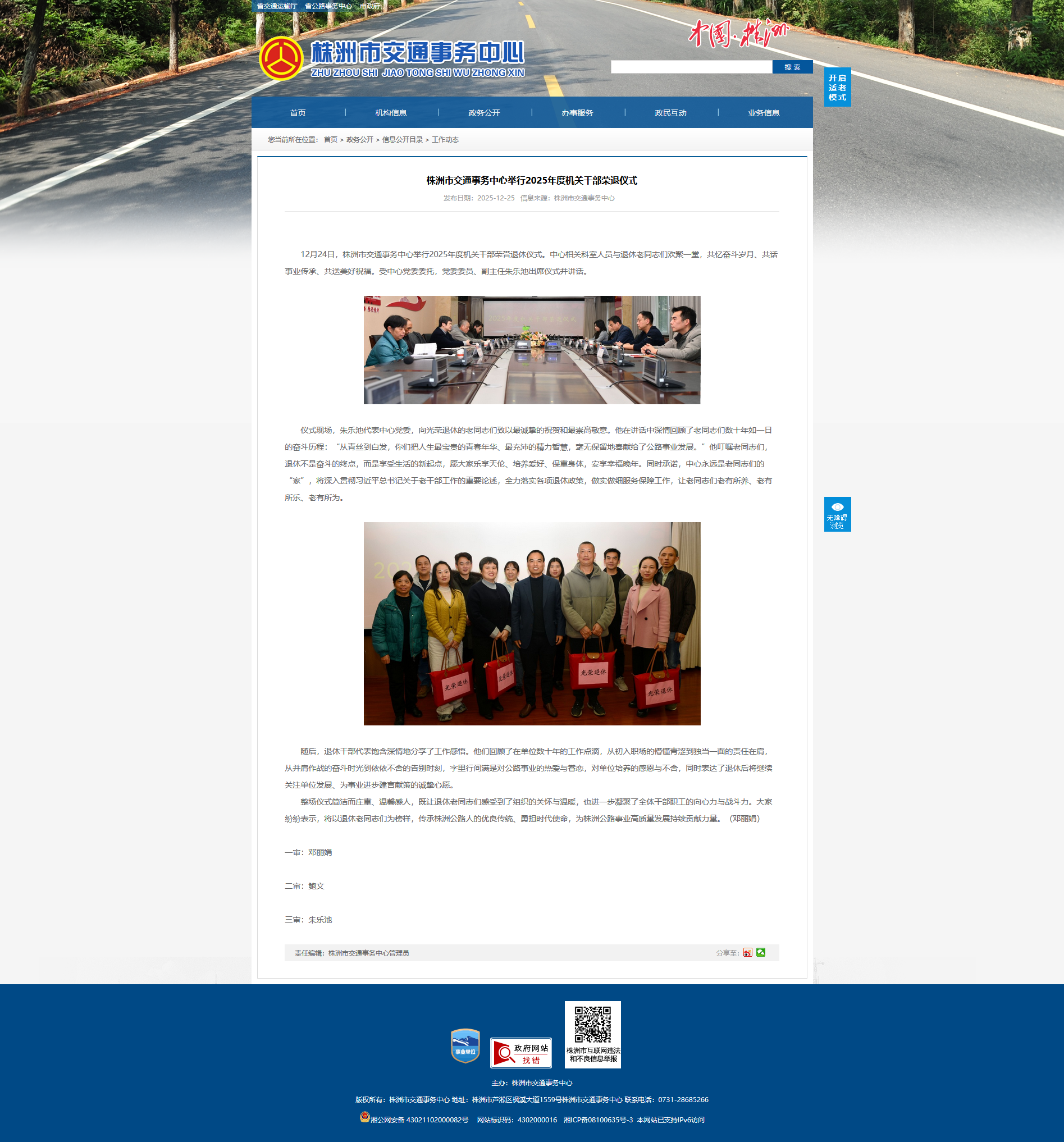Viewport: 1064px width, 1142px height.
Task: Click the 政府网站找错 error report icon
Action: (520, 1053)
